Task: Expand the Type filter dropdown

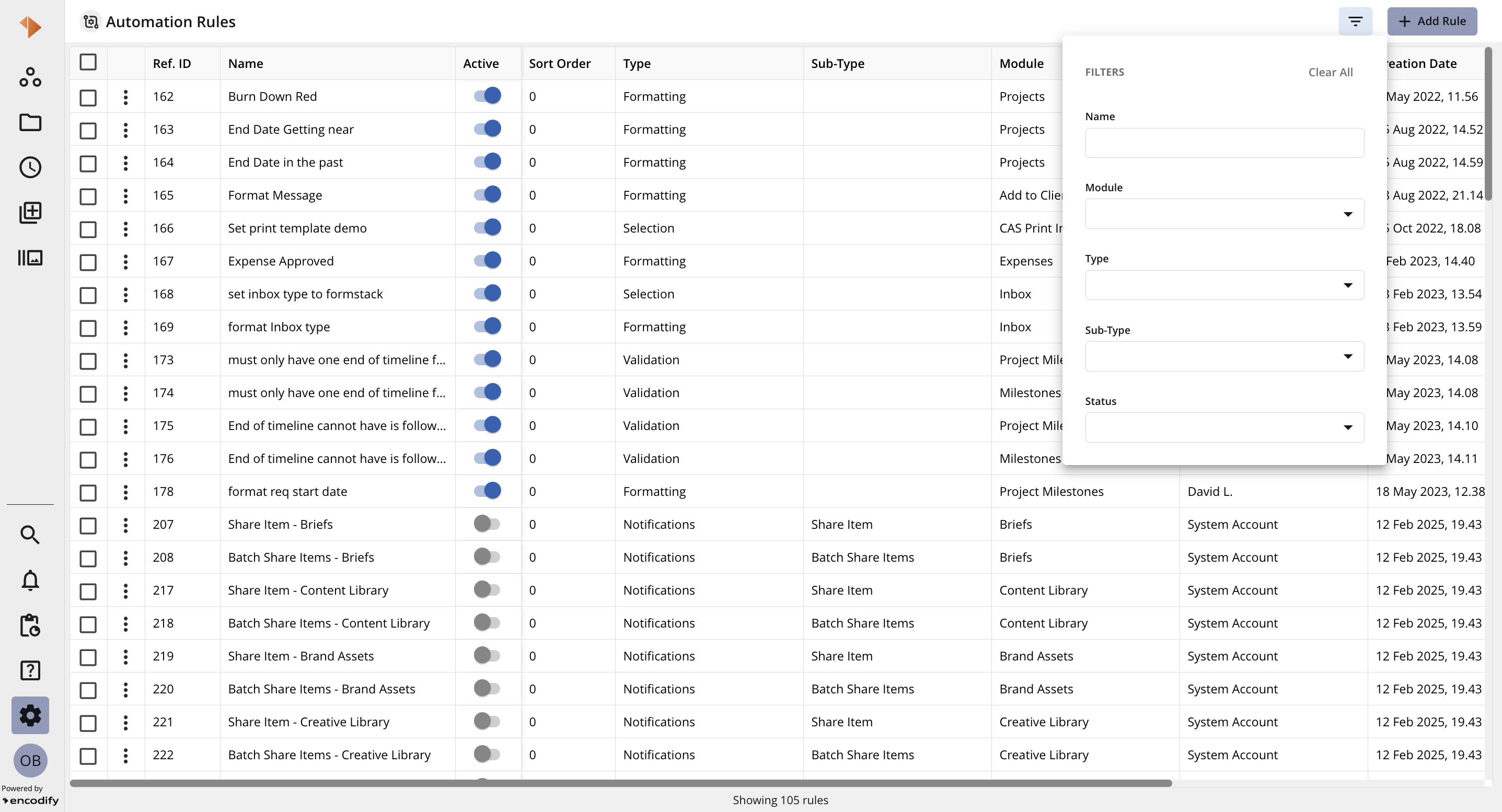Action: (1224, 285)
